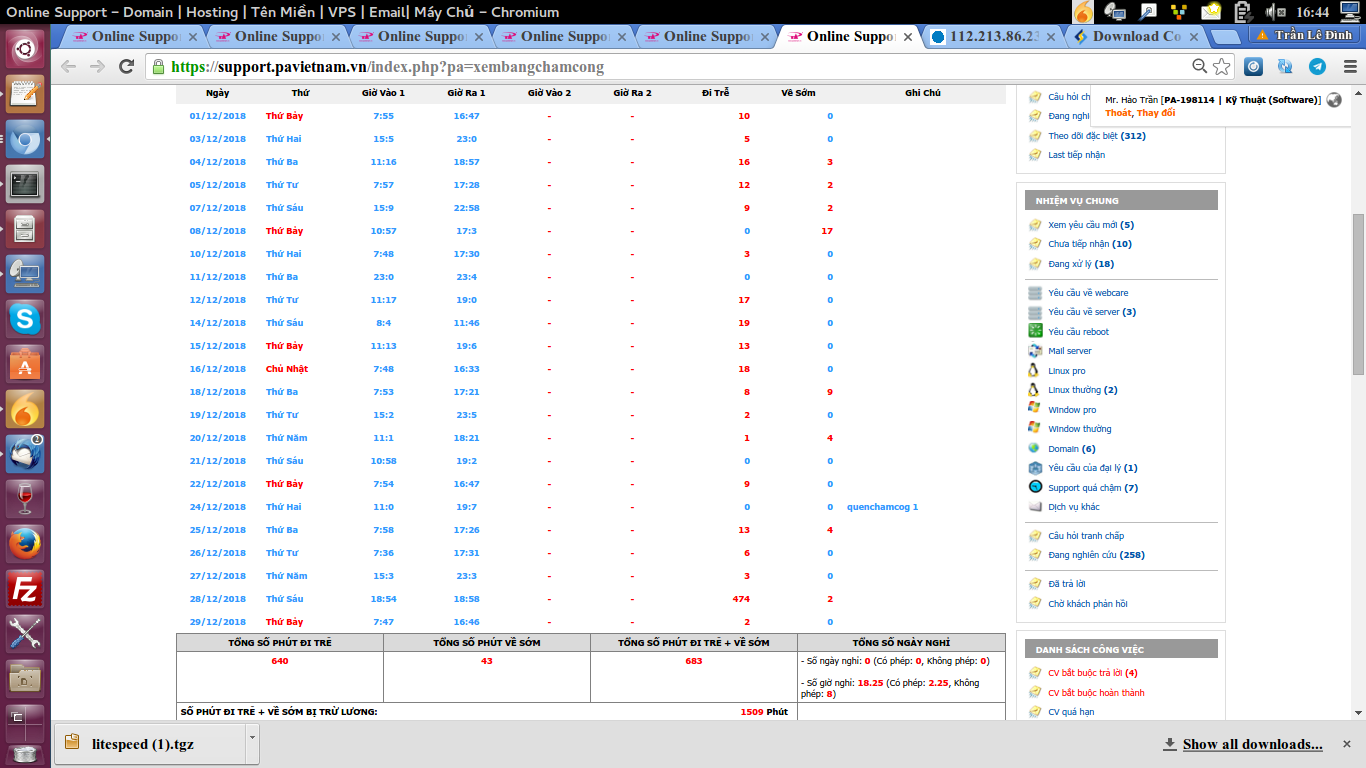The height and width of the screenshot is (768, 1366).
Task: Click Thay đổi link
Action: tap(1156, 113)
